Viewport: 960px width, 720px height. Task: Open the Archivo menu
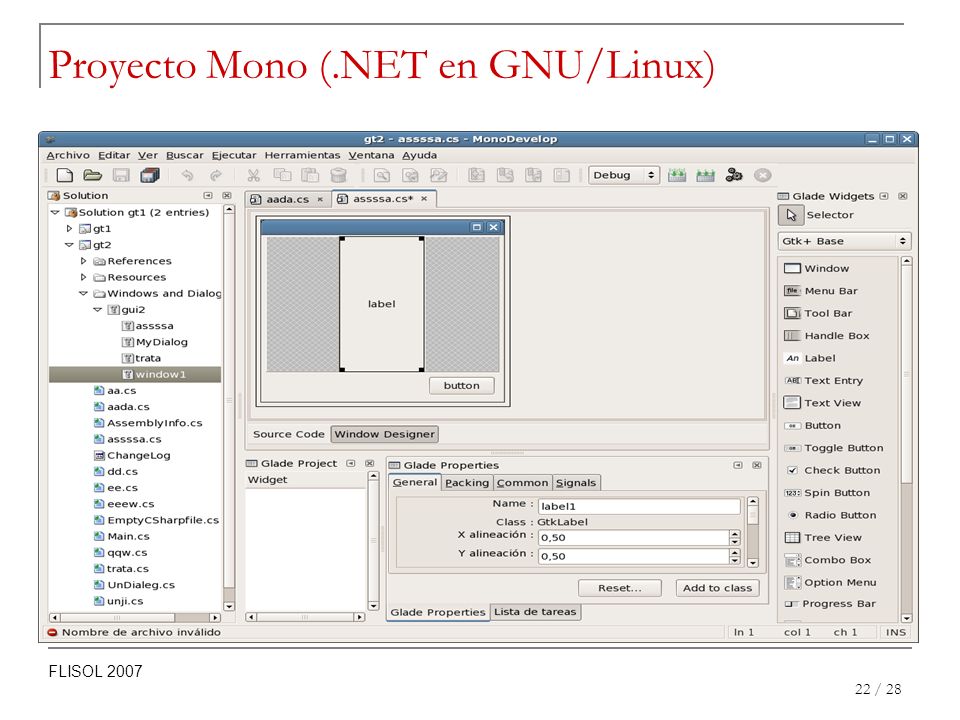click(x=68, y=156)
